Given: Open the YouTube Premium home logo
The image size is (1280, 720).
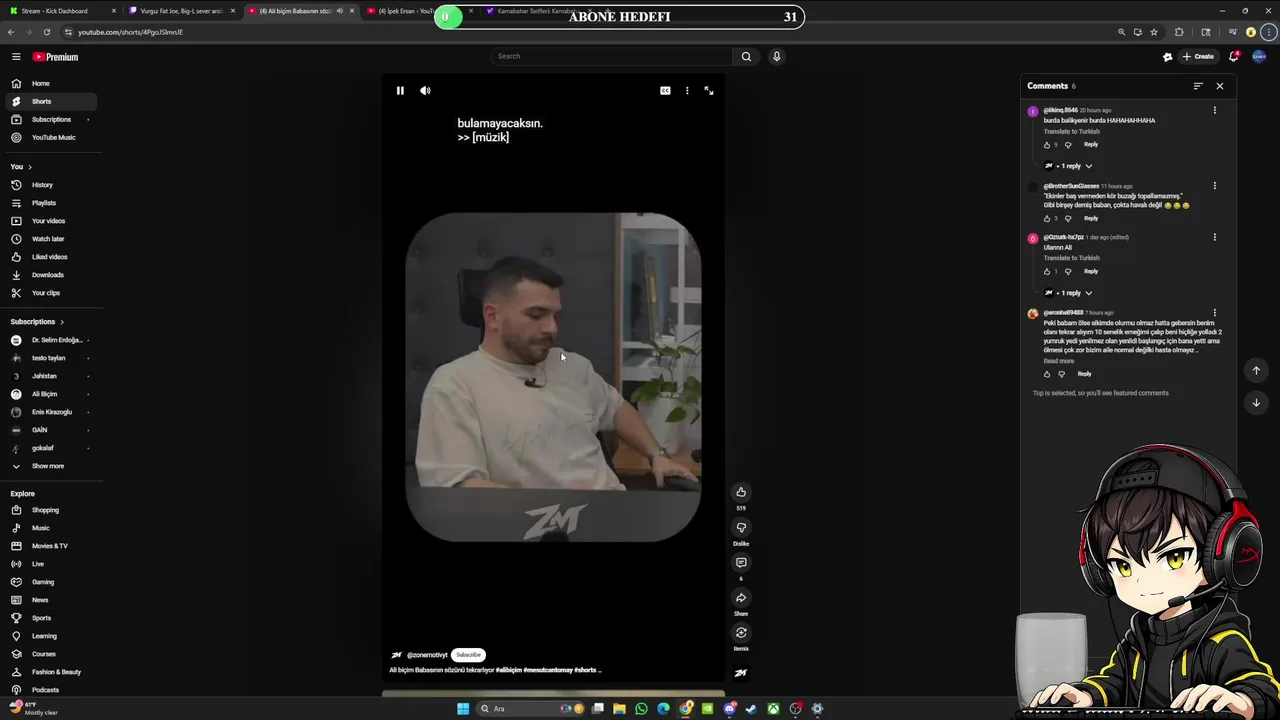Looking at the screenshot, I should [x=55, y=57].
